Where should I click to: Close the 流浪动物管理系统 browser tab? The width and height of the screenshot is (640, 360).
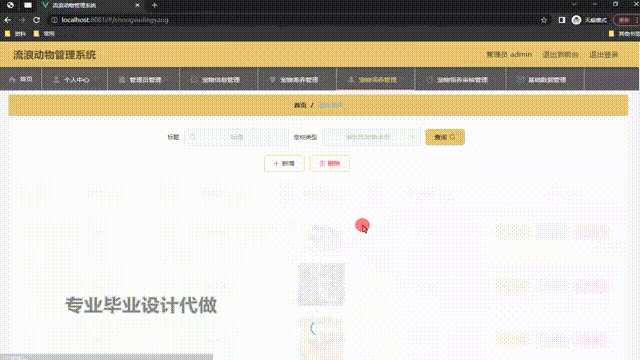coord(137,5)
